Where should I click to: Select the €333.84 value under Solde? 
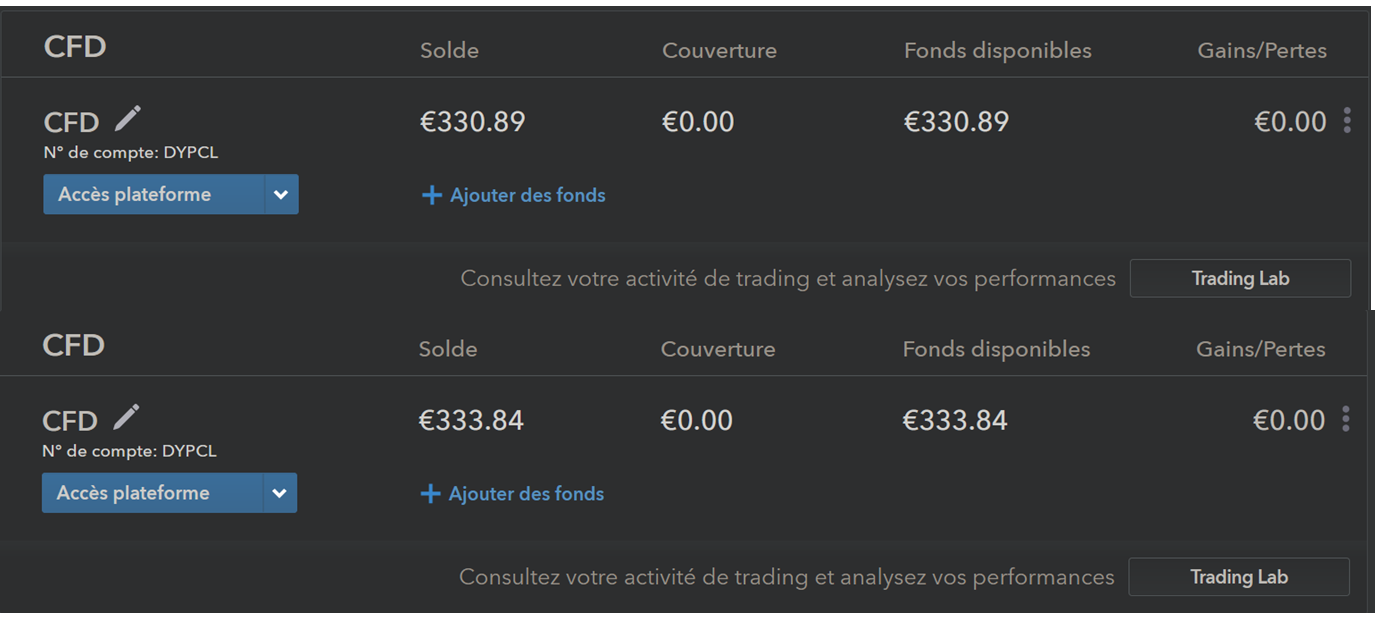pyautogui.click(x=471, y=420)
